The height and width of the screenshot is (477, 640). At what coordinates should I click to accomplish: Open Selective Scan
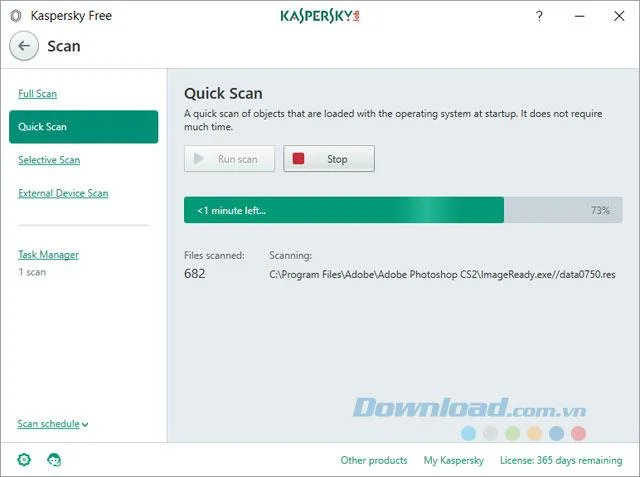click(x=49, y=160)
